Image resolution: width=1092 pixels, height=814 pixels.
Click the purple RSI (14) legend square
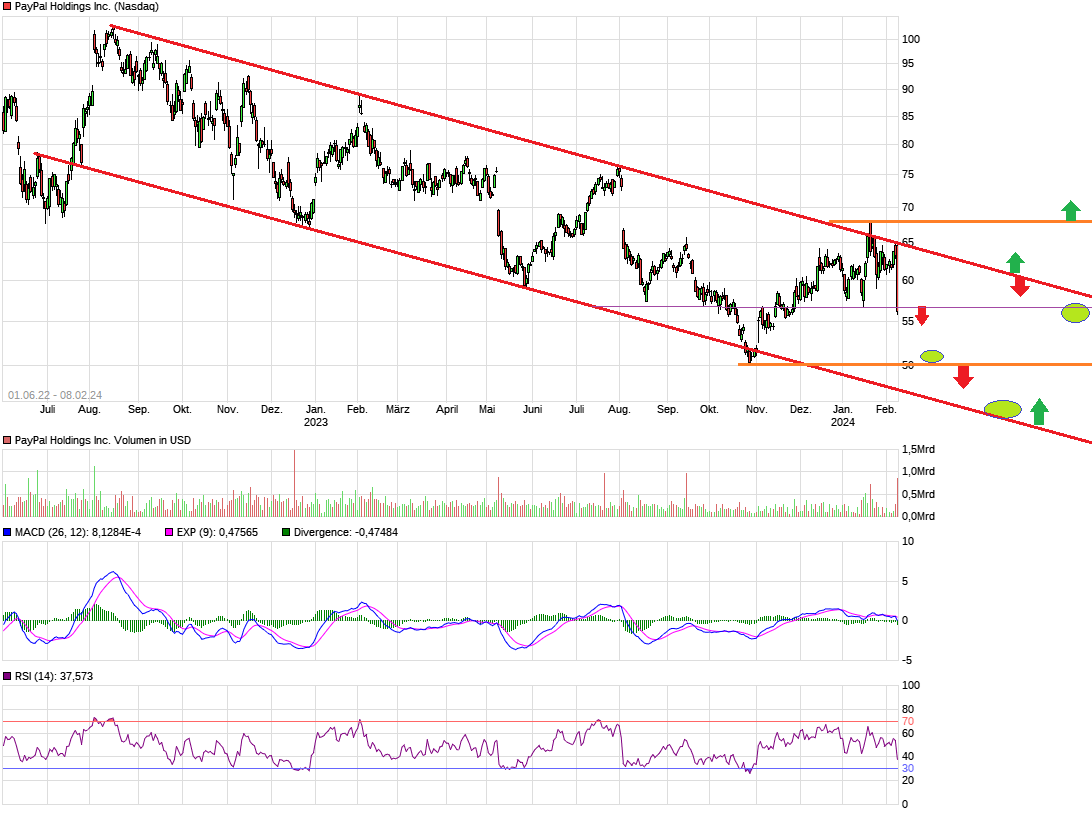[7, 677]
